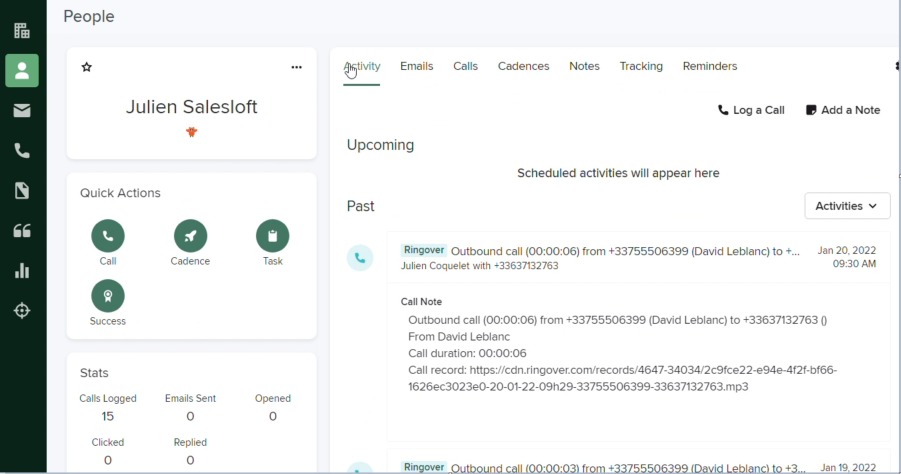Viewport: 901px width, 474px height.
Task: Toggle the favorite star for Julien Salesloft
Action: coord(87,67)
